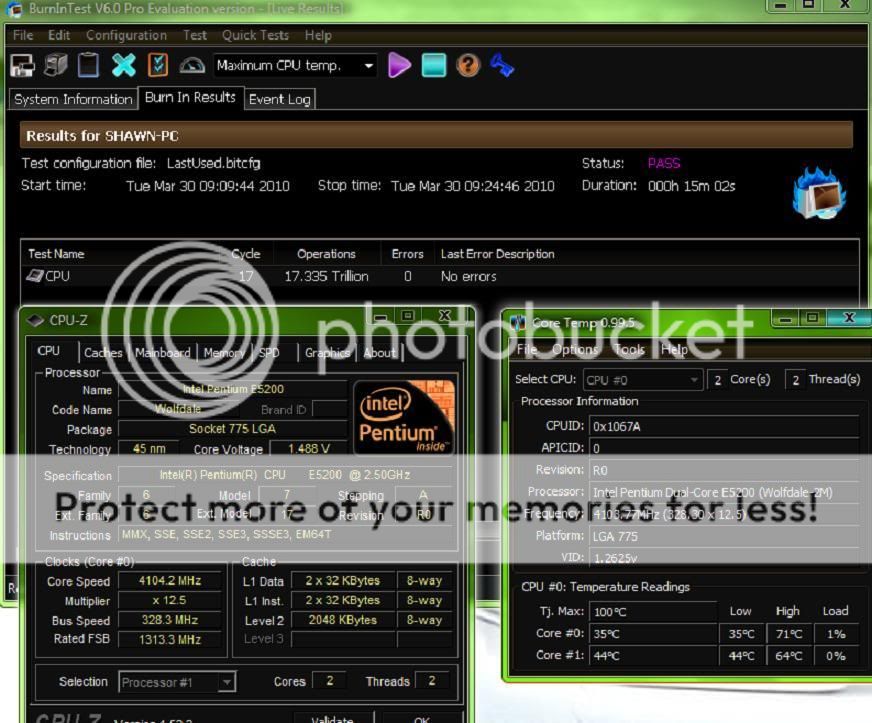The image size is (872, 723).
Task: Click the Core Temp title bar icon
Action: (x=518, y=323)
